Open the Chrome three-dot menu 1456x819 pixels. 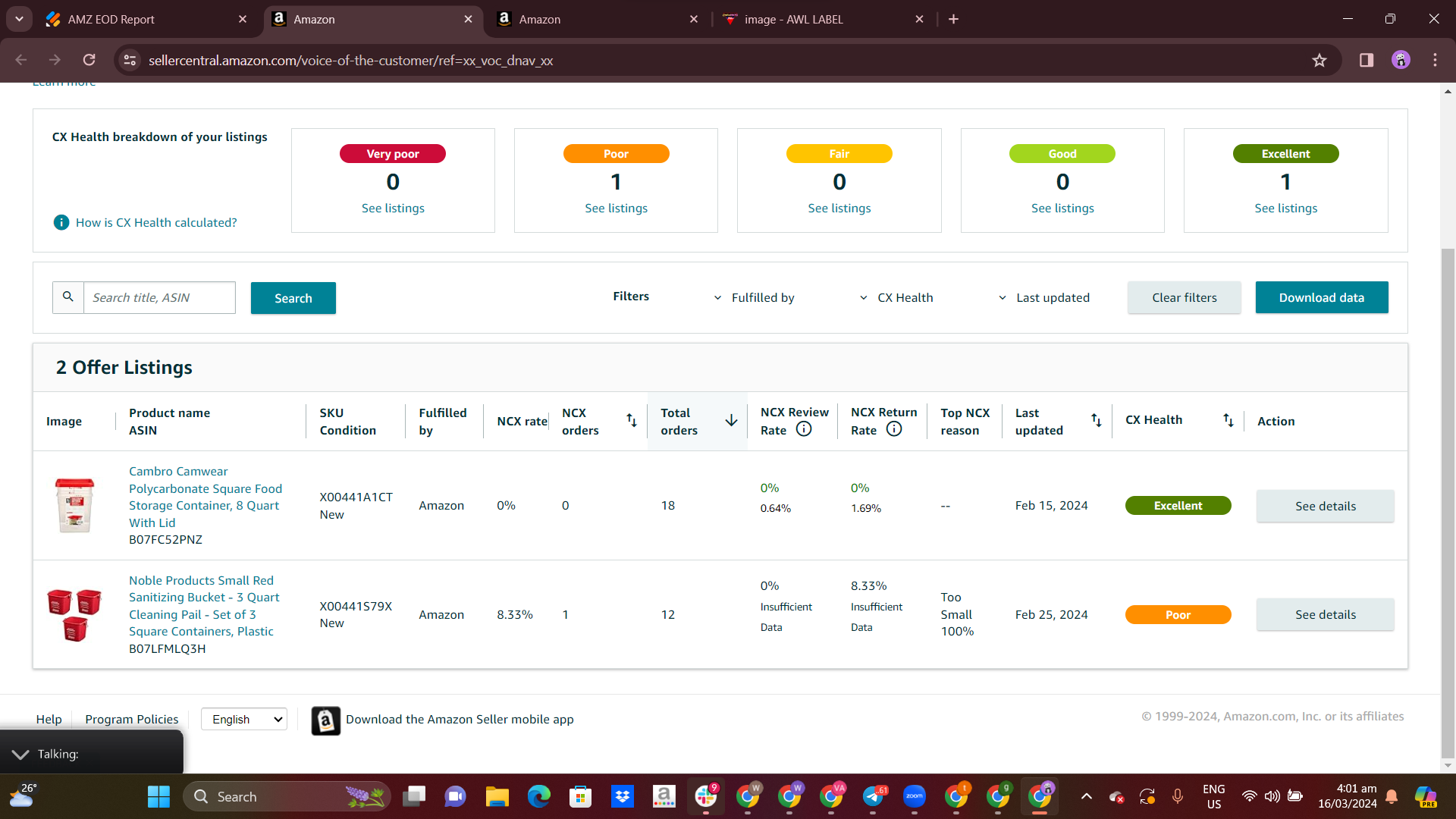point(1435,60)
